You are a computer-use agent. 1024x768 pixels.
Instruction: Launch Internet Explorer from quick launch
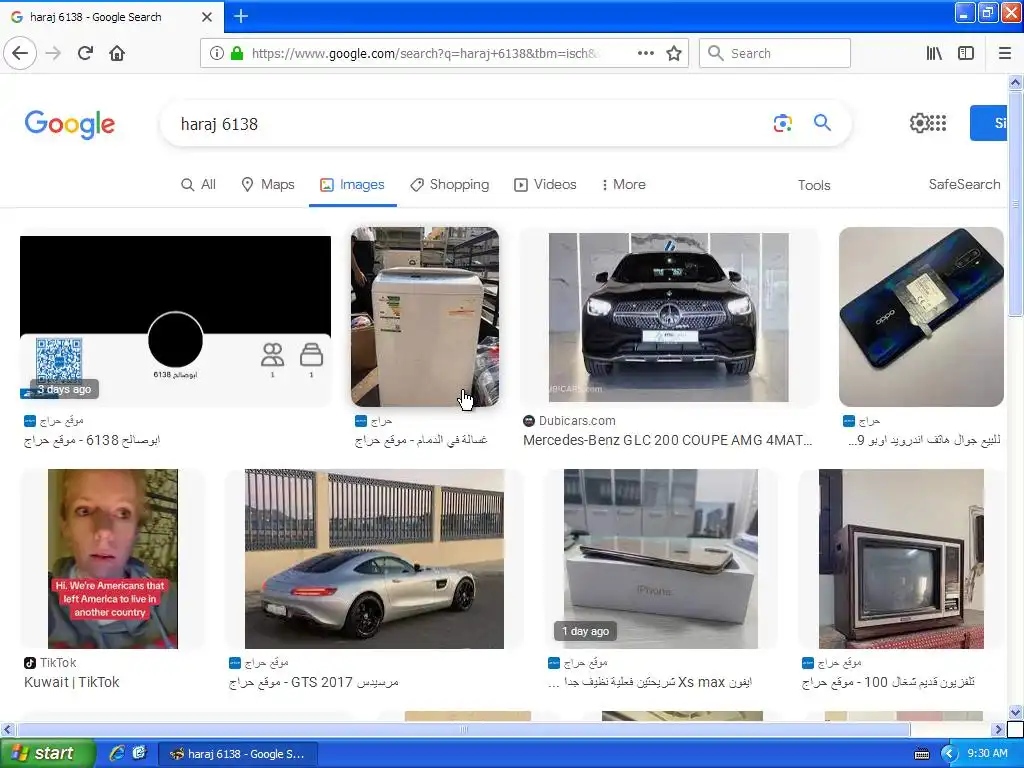[117, 753]
